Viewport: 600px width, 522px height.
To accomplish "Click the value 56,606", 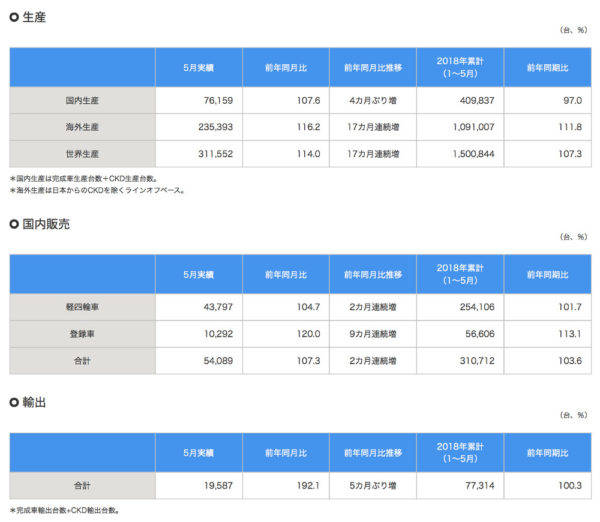I will [x=480, y=334].
